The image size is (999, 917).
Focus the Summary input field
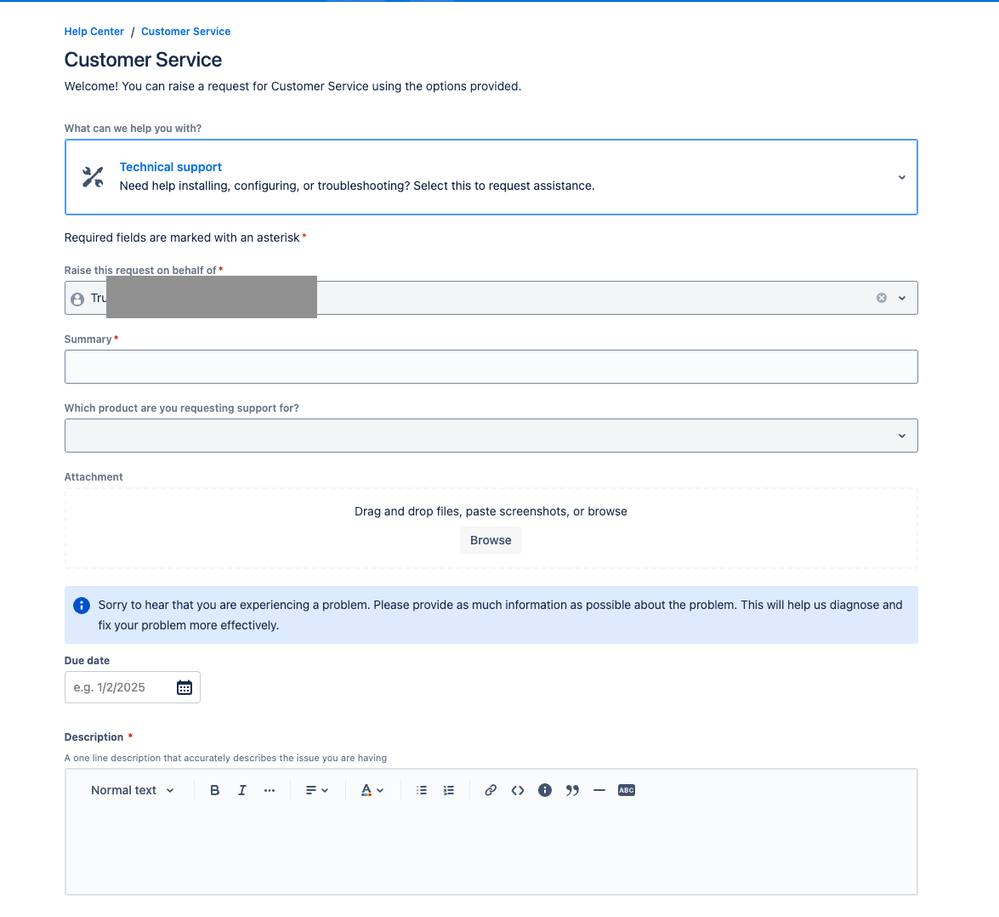[x=491, y=366]
